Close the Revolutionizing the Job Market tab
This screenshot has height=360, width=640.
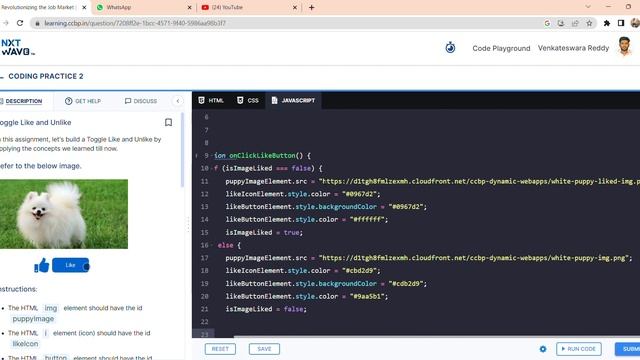tap(84, 7)
